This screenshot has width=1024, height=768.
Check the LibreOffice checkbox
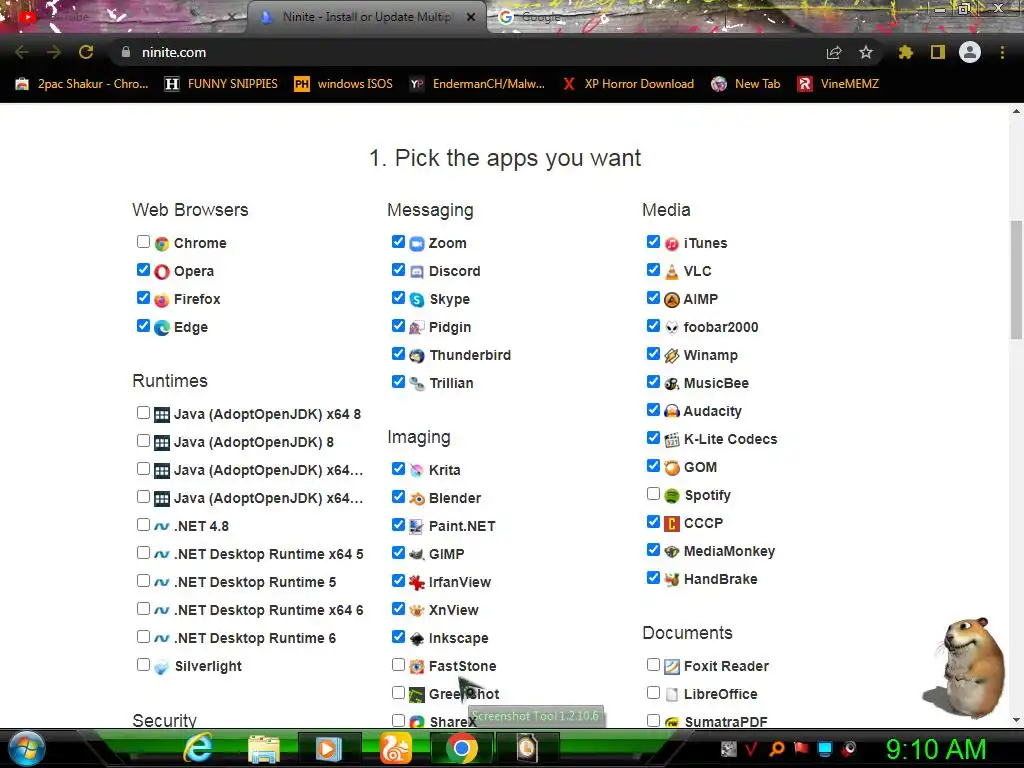point(653,693)
